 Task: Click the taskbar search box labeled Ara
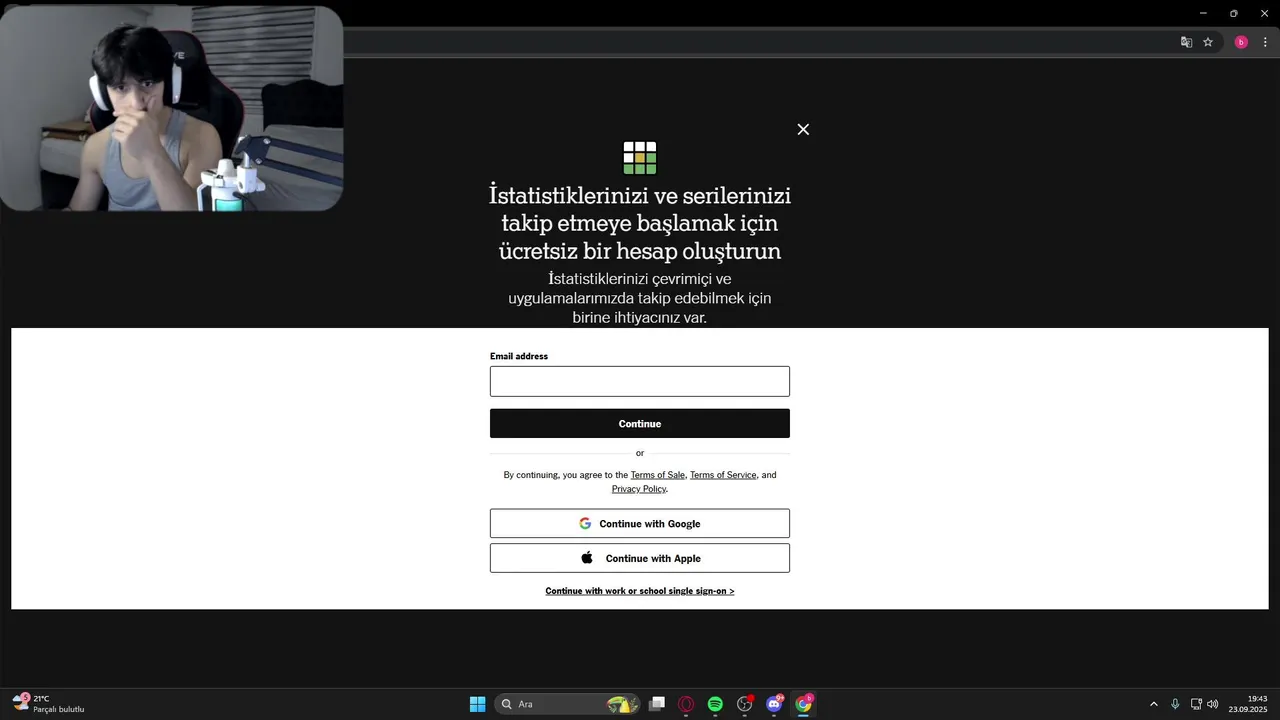pyautogui.click(x=565, y=704)
